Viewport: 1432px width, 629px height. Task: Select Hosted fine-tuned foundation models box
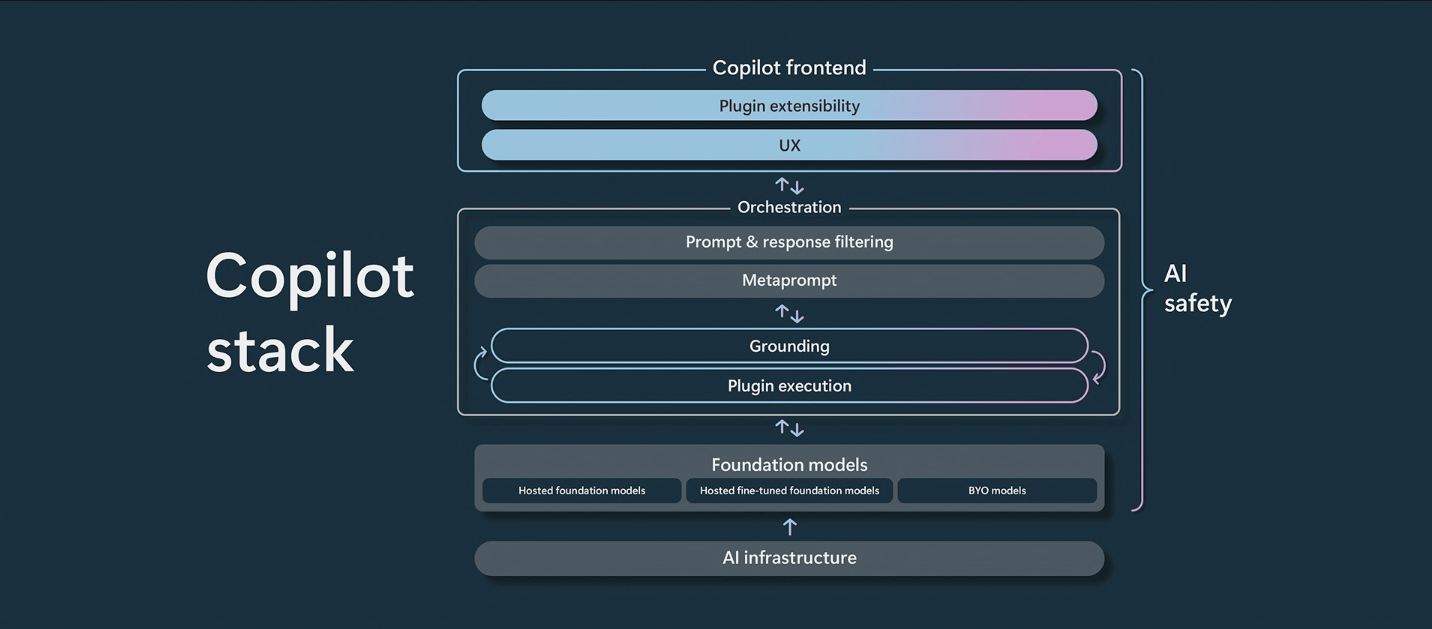[789, 491]
